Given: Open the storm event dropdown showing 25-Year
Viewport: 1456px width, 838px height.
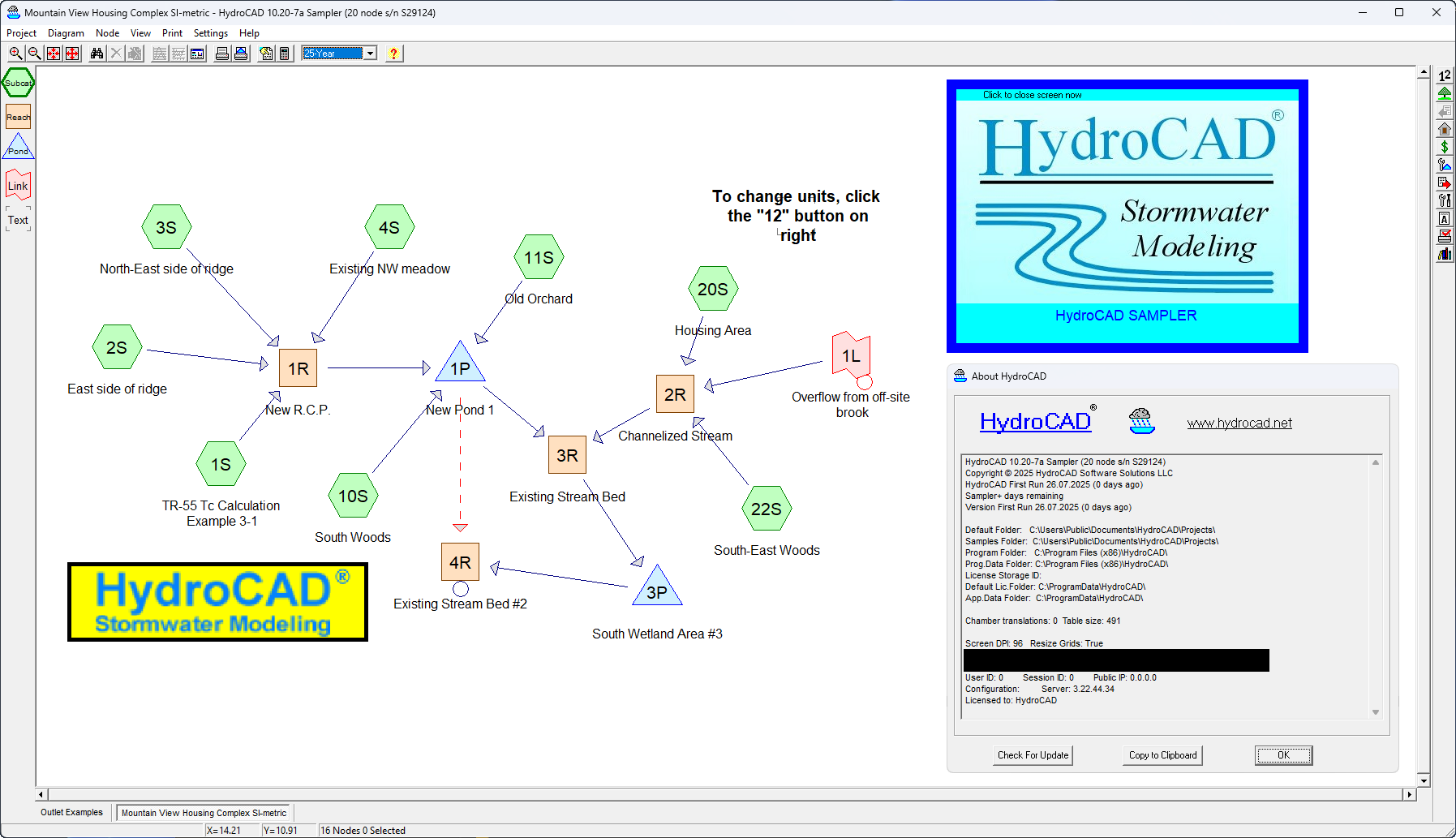Looking at the screenshot, I should point(370,53).
